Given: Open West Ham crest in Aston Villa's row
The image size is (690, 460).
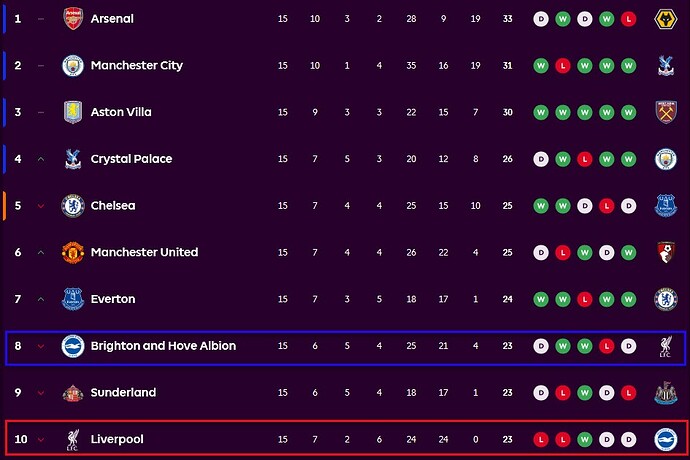Looking at the screenshot, I should tap(666, 112).
